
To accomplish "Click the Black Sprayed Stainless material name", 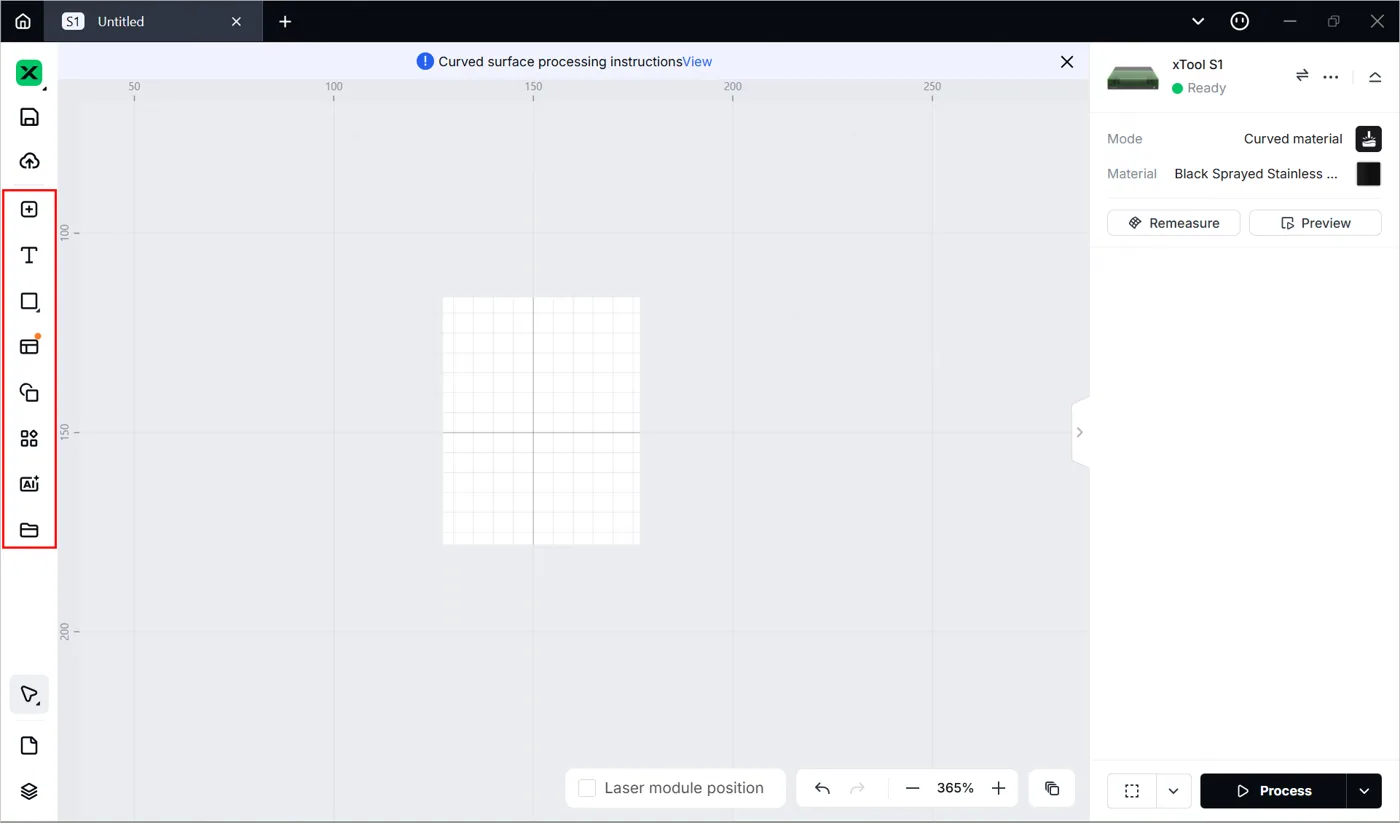I will coord(1256,174).
